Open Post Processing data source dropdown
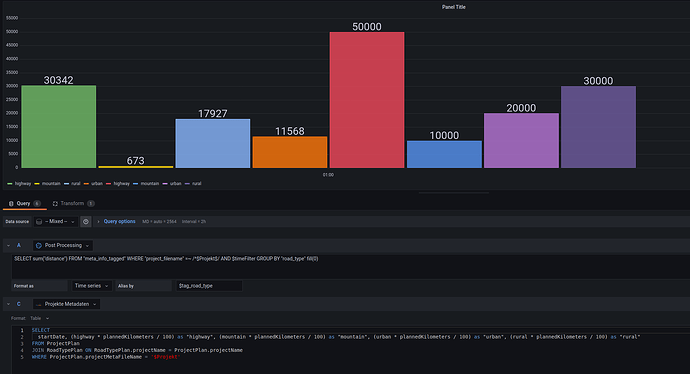This screenshot has width=690, height=374. click(62, 246)
